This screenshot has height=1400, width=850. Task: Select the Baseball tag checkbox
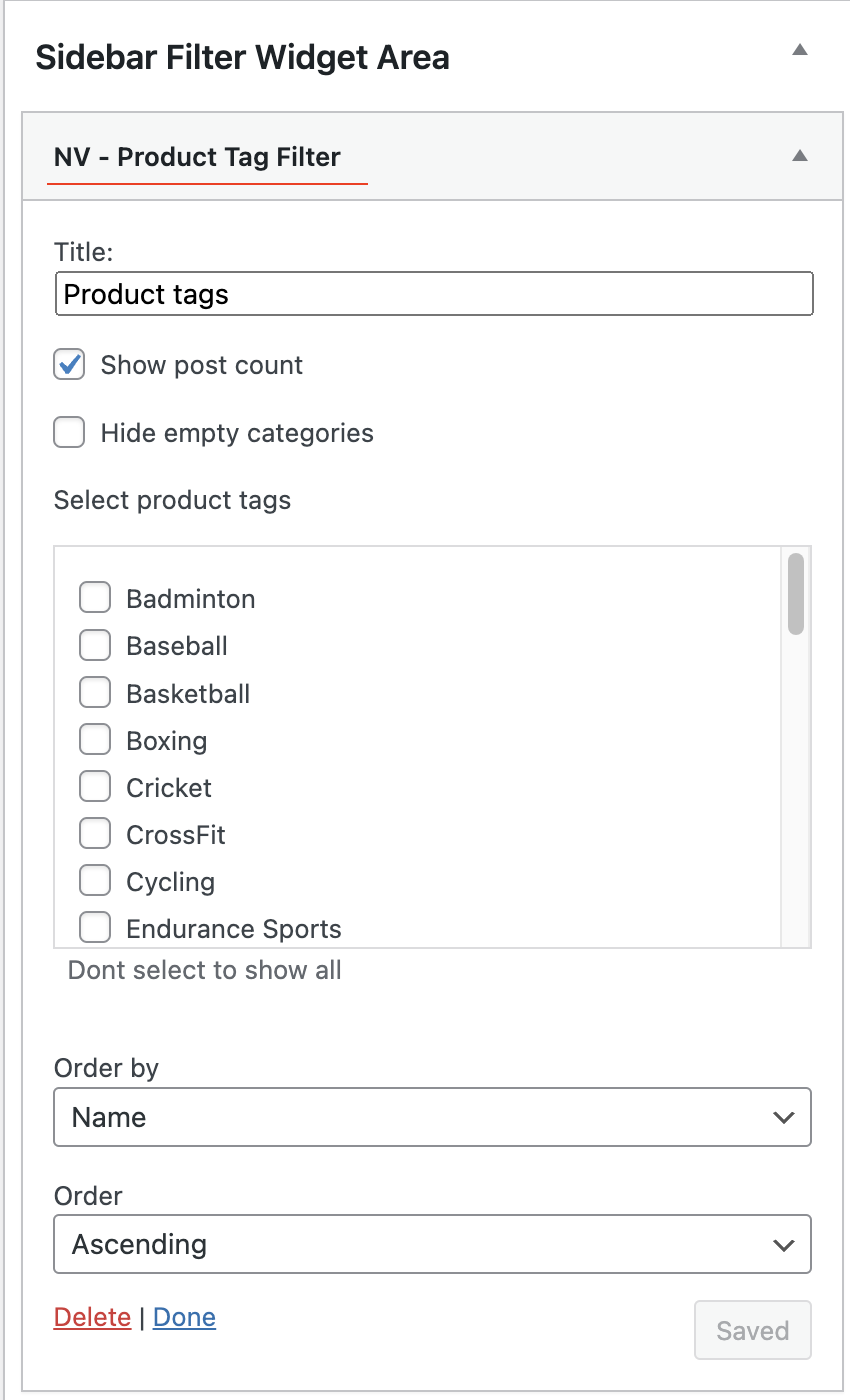(x=95, y=646)
